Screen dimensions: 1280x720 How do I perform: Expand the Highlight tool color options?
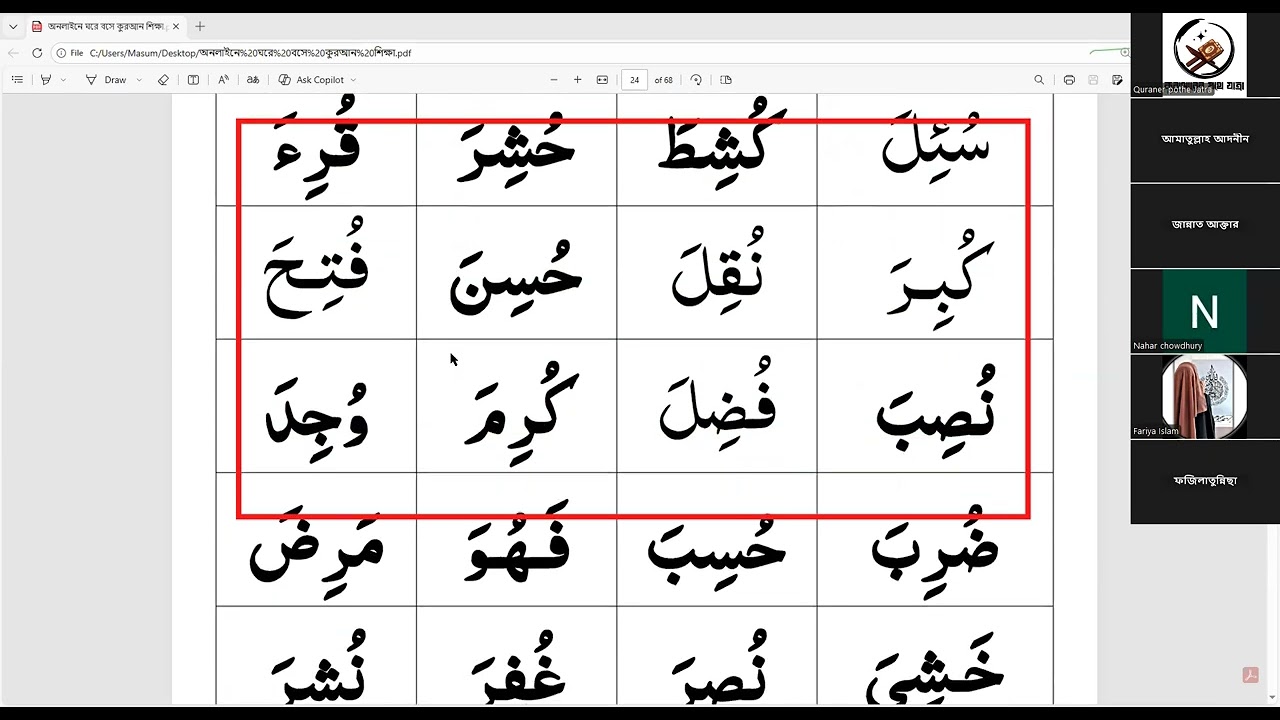63,80
